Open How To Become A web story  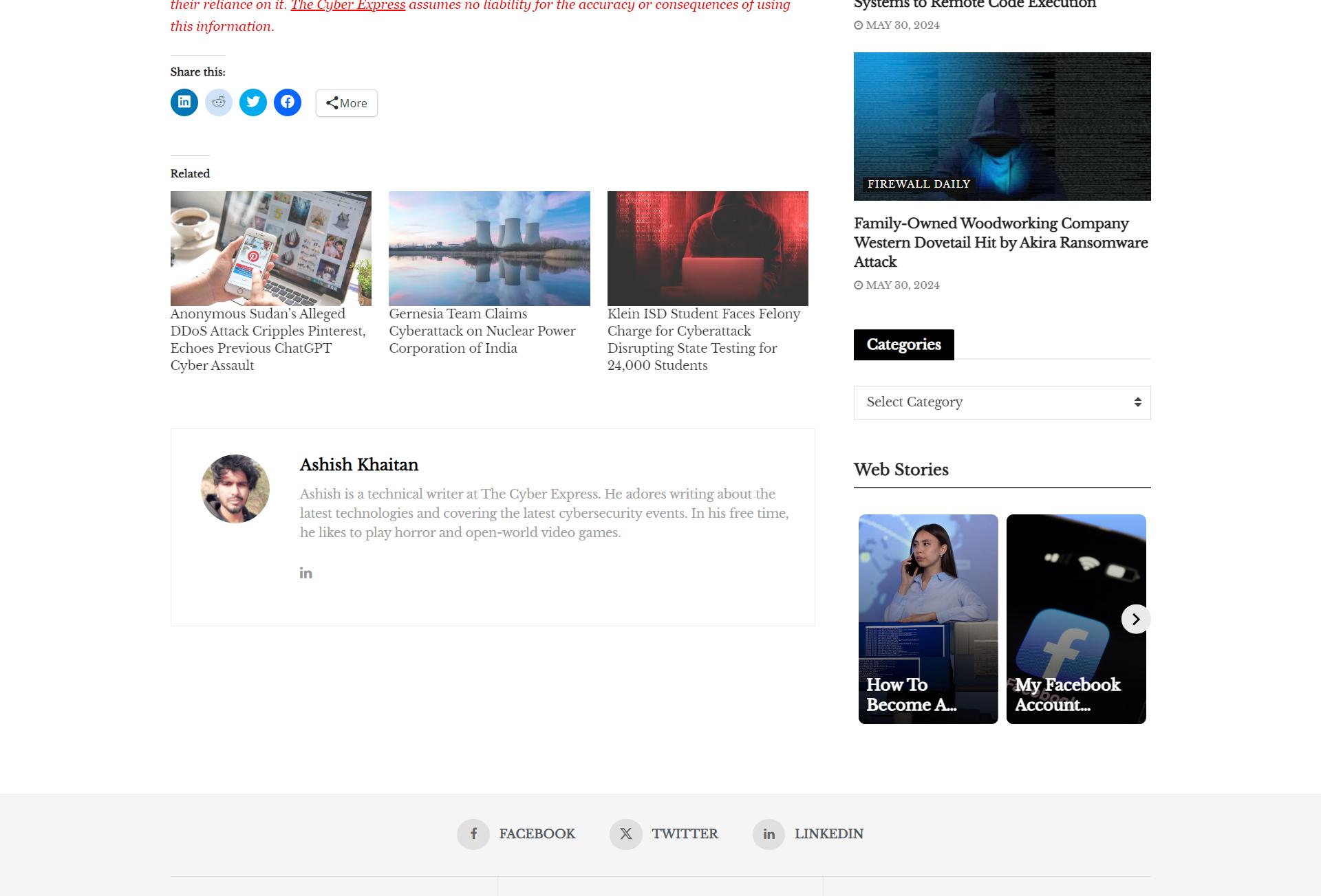[927, 619]
